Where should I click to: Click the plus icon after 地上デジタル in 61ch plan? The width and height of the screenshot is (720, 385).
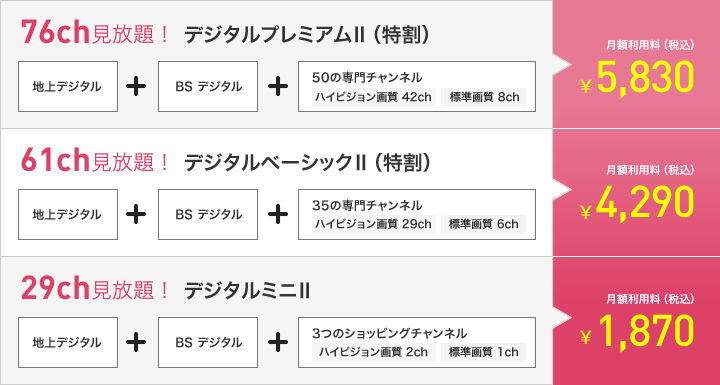[x=136, y=215]
